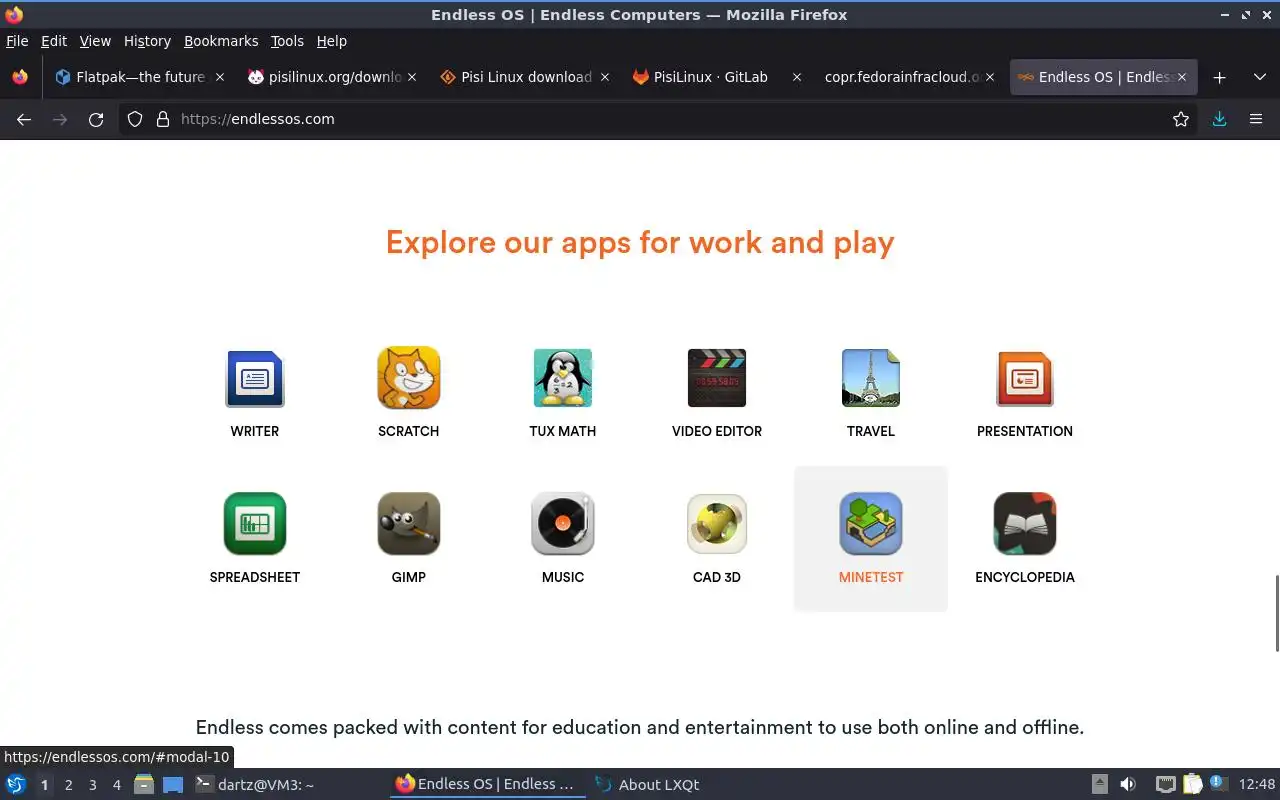
Task: Bookmark this page with the star
Action: click(x=1181, y=119)
